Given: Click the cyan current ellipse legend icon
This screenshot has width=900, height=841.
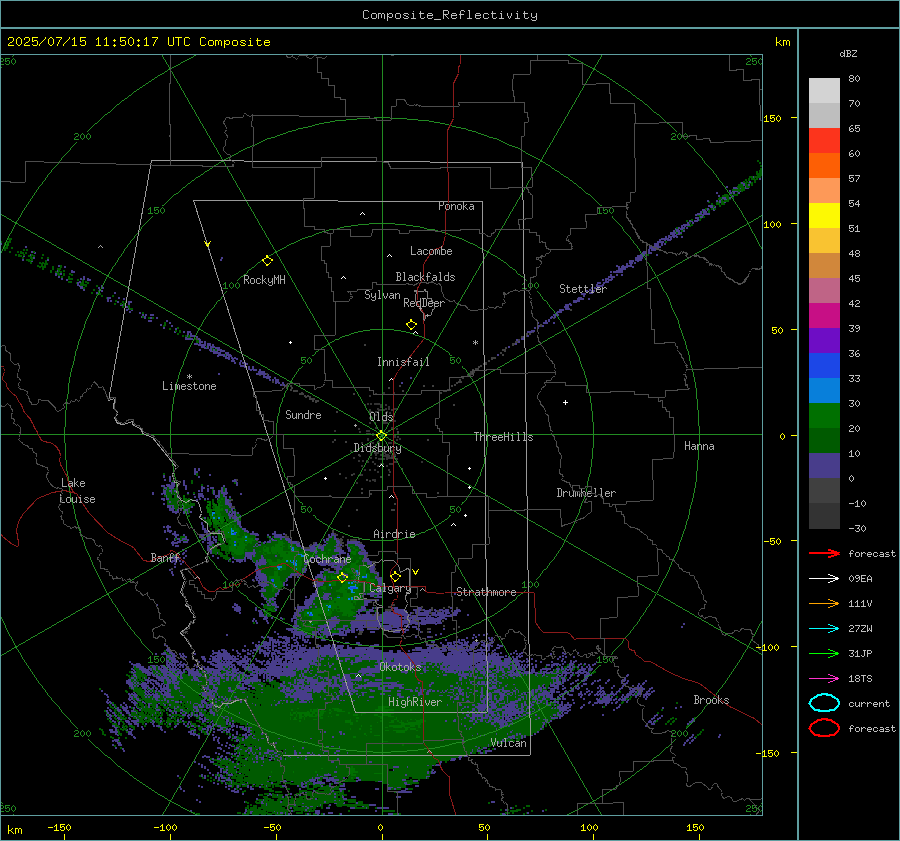Looking at the screenshot, I should click(x=824, y=703).
